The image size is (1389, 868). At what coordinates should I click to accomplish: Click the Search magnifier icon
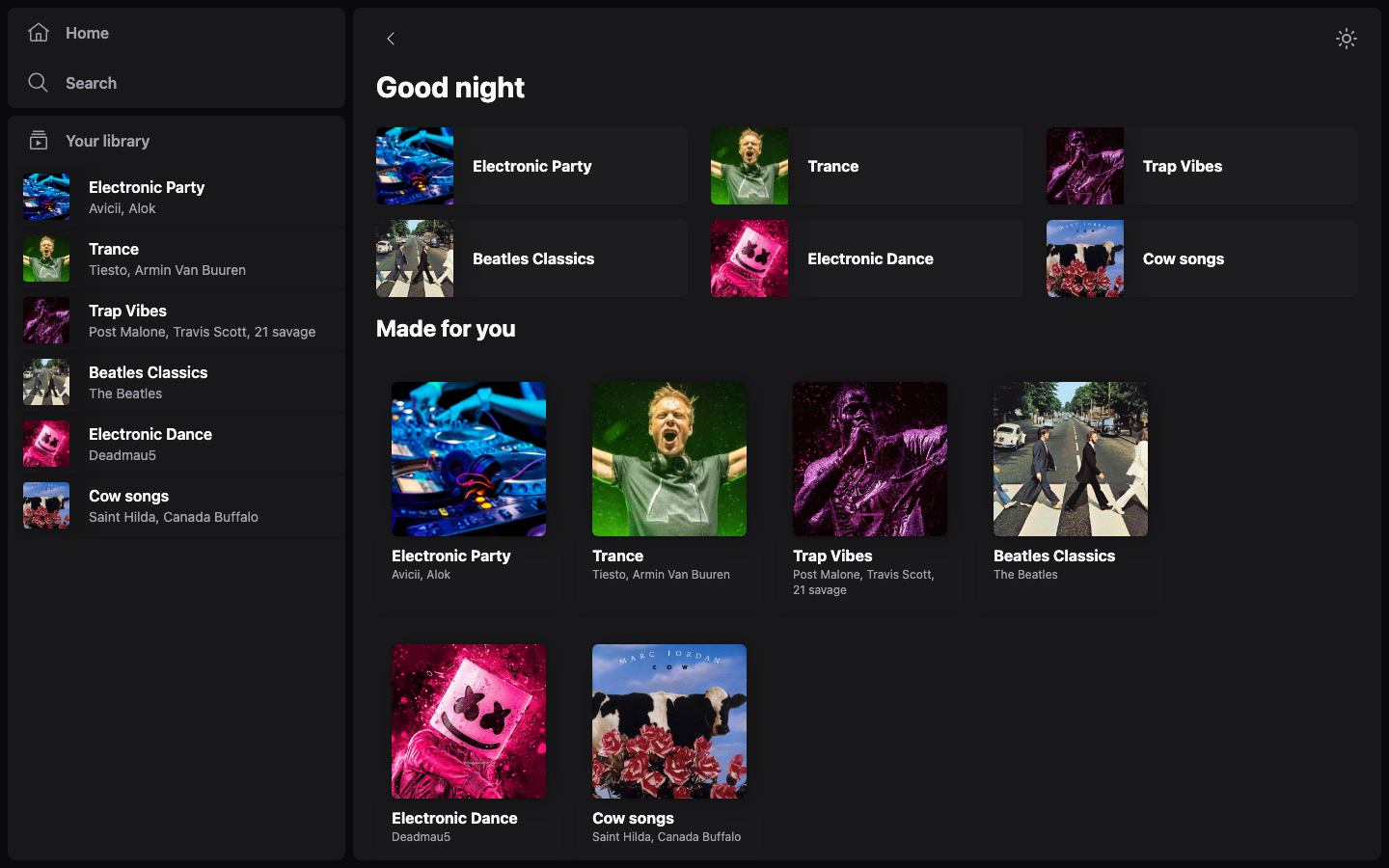point(39,83)
